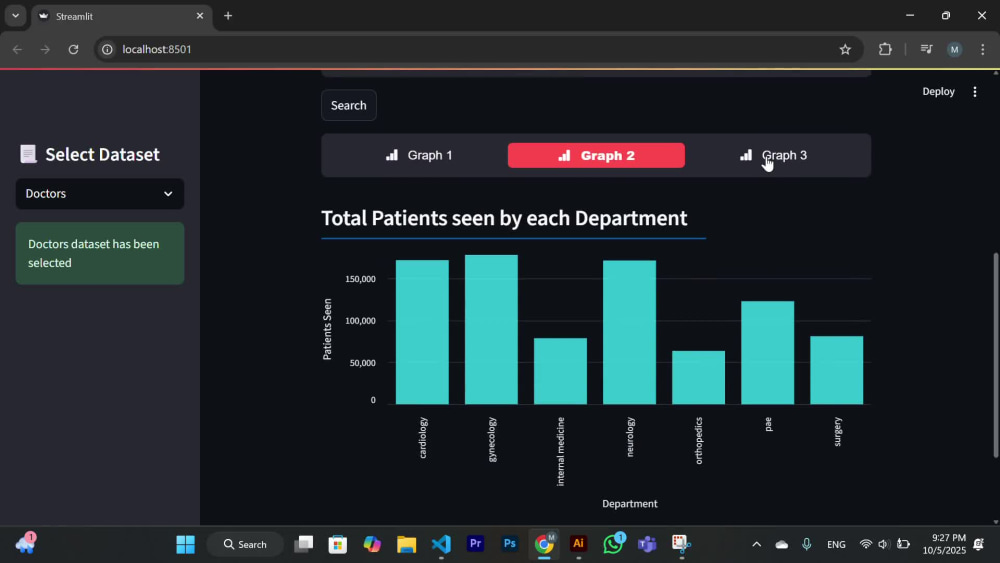
Task: Click the site information icon in address bar
Action: pos(108,49)
